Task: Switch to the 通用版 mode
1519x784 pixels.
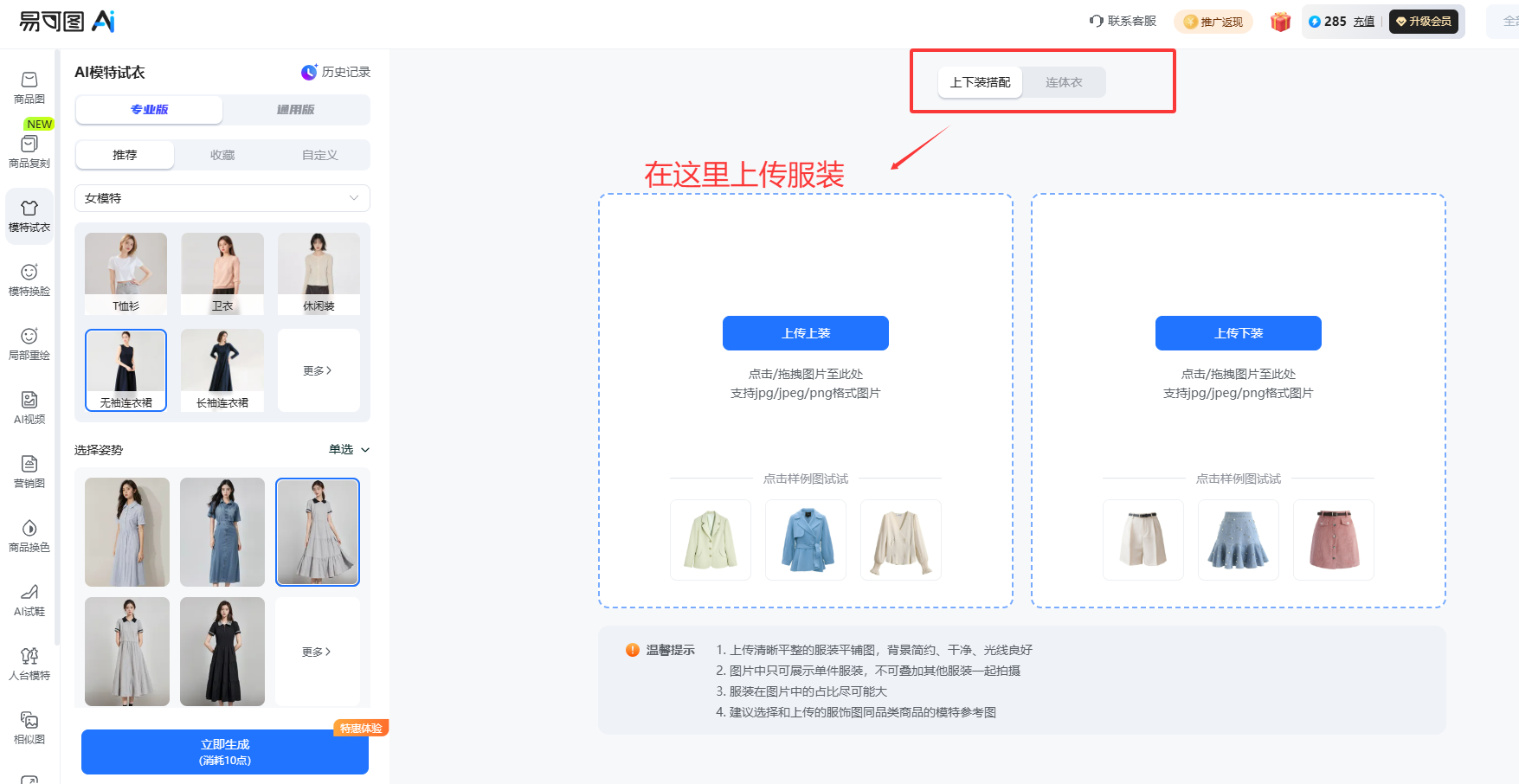Action: [296, 110]
